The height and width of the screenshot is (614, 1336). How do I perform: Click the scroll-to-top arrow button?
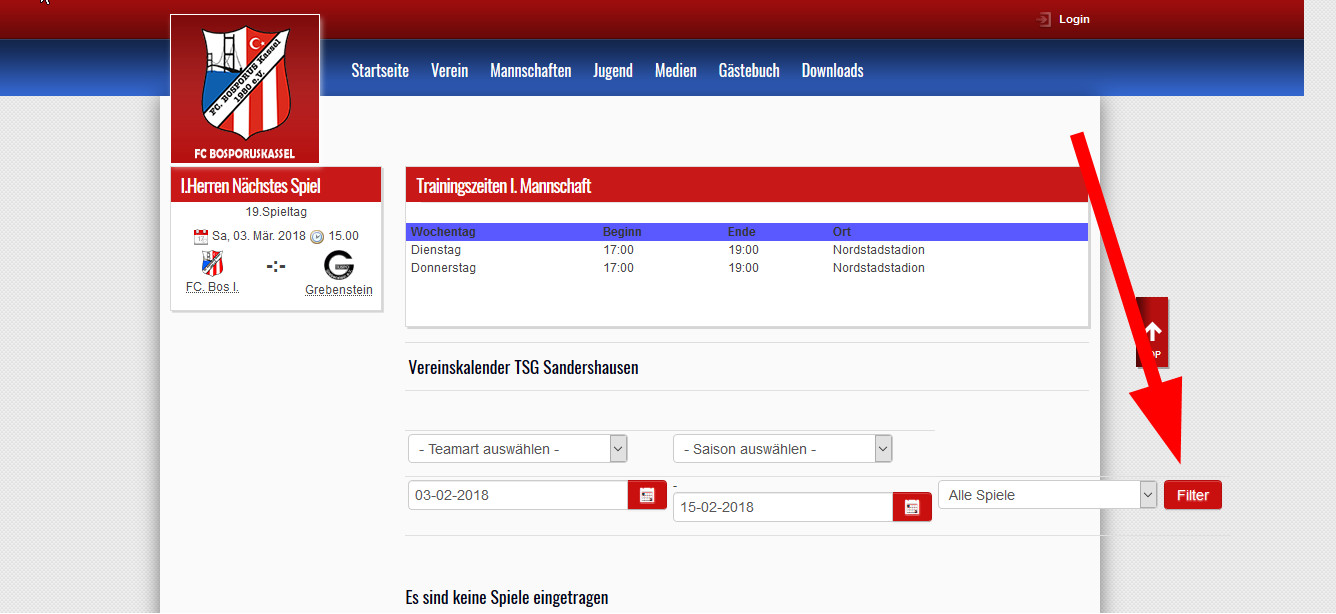pyautogui.click(x=1152, y=333)
